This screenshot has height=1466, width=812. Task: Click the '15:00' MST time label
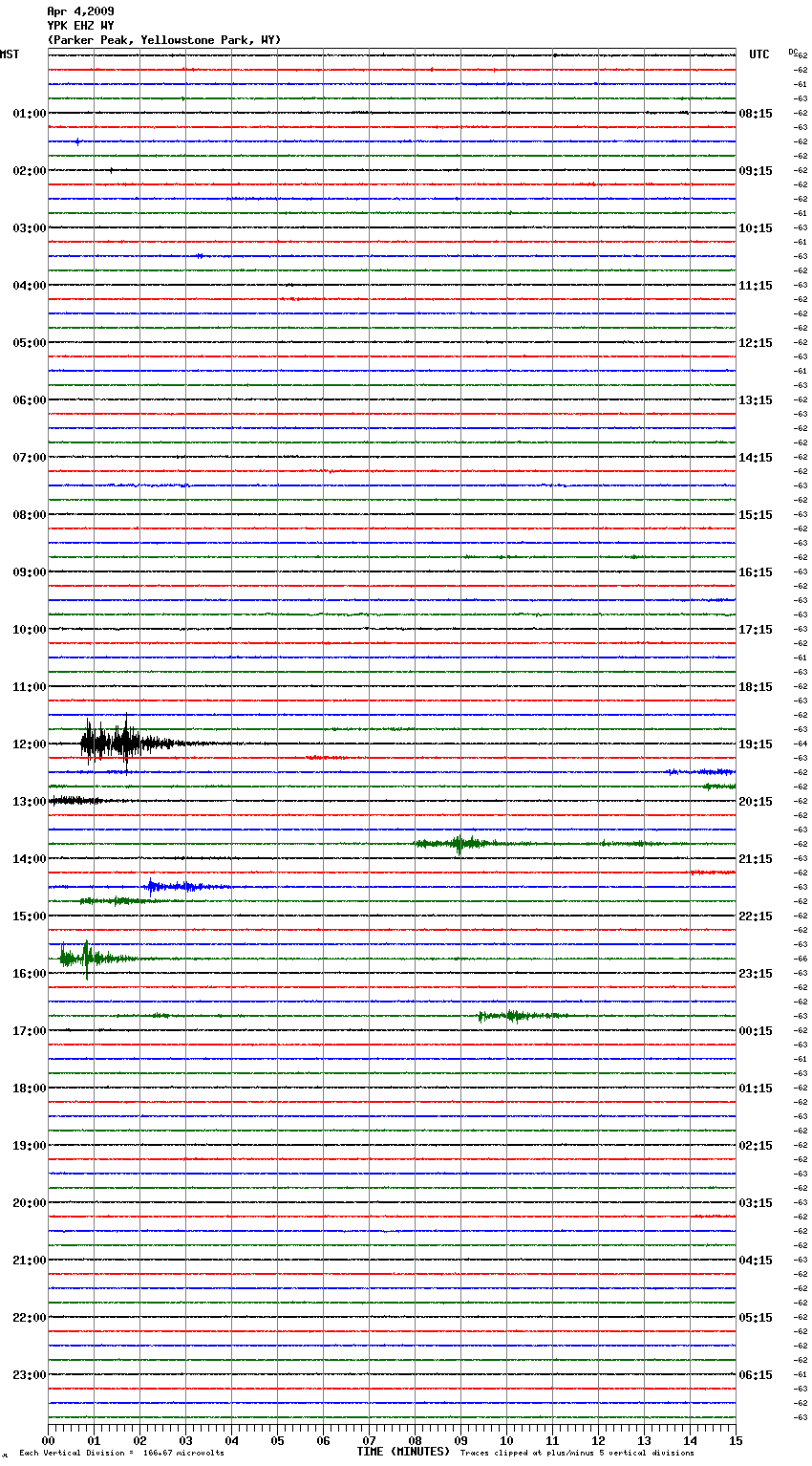point(30,916)
